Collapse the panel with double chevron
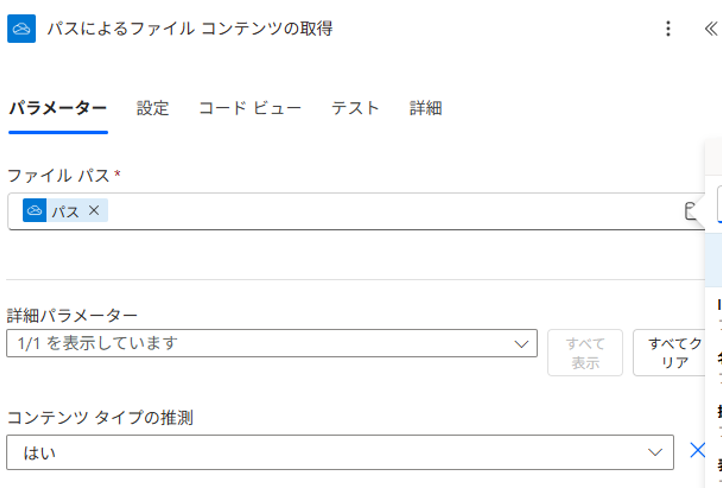This screenshot has height=488, width=722. [710, 29]
